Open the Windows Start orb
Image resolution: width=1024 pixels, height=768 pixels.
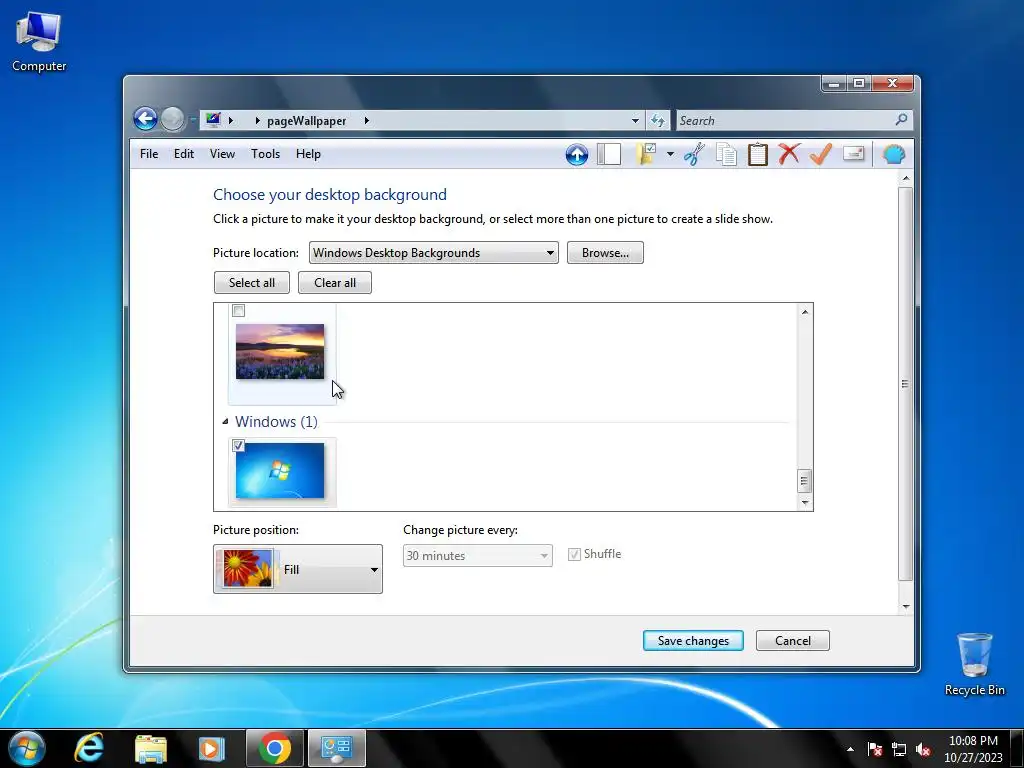(27, 748)
